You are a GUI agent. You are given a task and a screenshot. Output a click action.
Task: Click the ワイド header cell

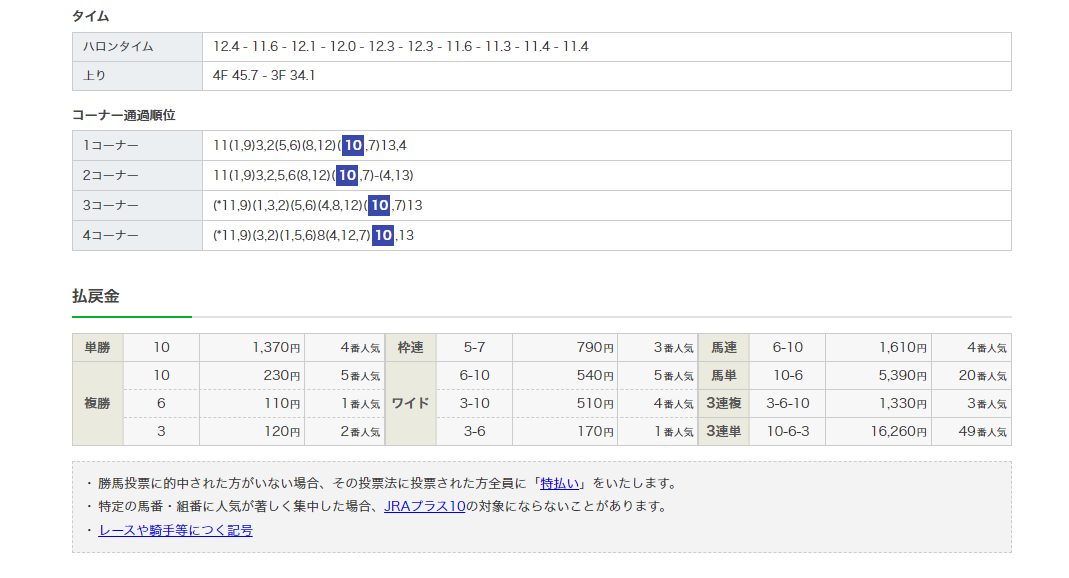pos(410,404)
